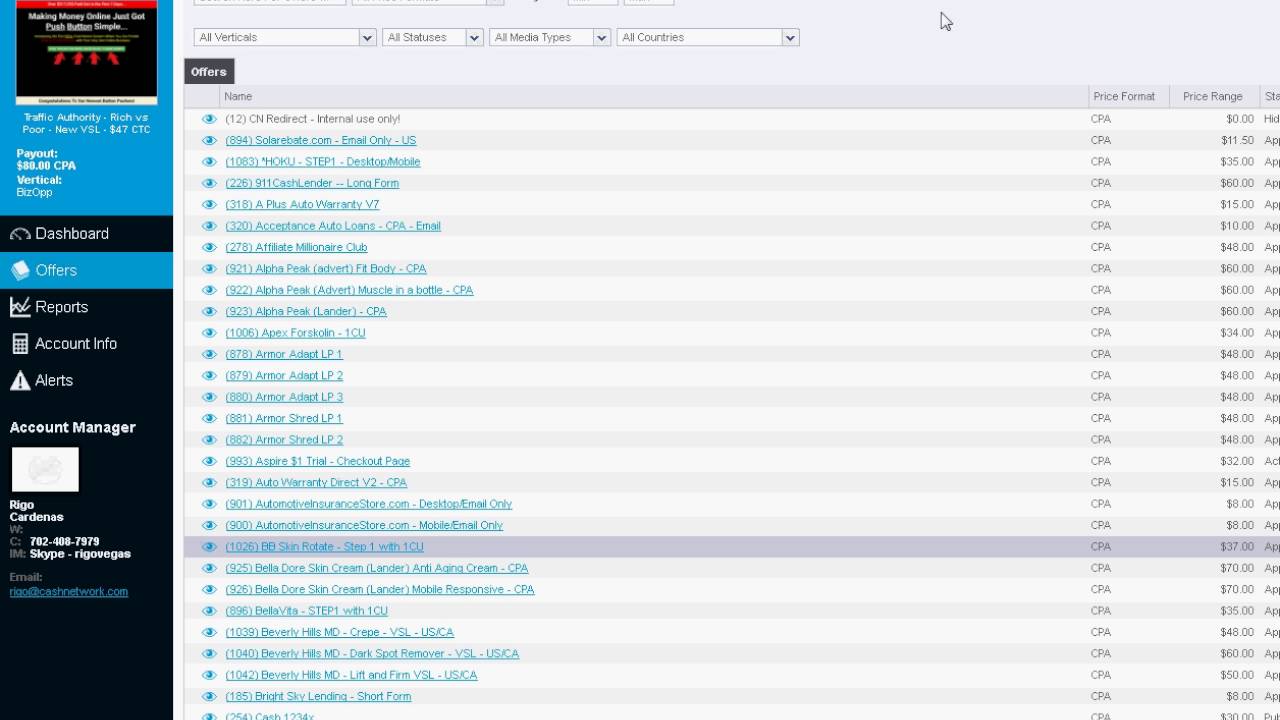The width and height of the screenshot is (1280, 720).
Task: Click the Offers tag icon in sidebar
Action: tap(20, 270)
